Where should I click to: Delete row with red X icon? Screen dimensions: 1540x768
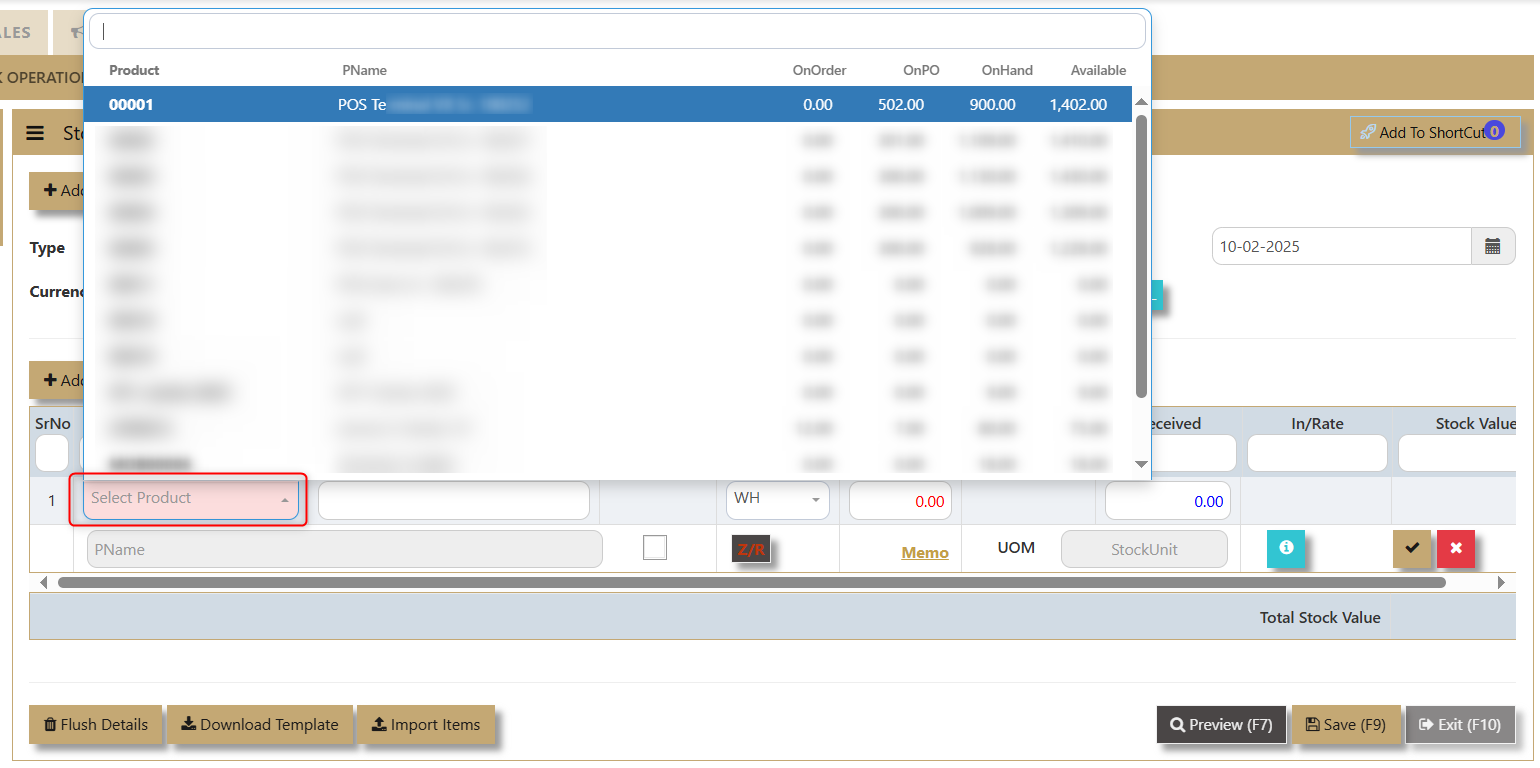pyautogui.click(x=1456, y=548)
